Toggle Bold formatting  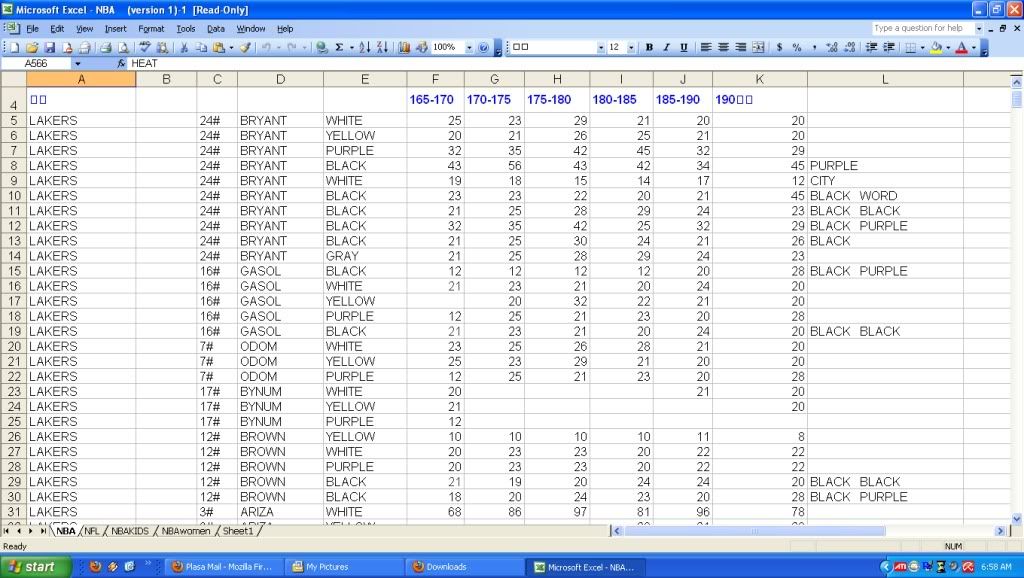point(649,47)
